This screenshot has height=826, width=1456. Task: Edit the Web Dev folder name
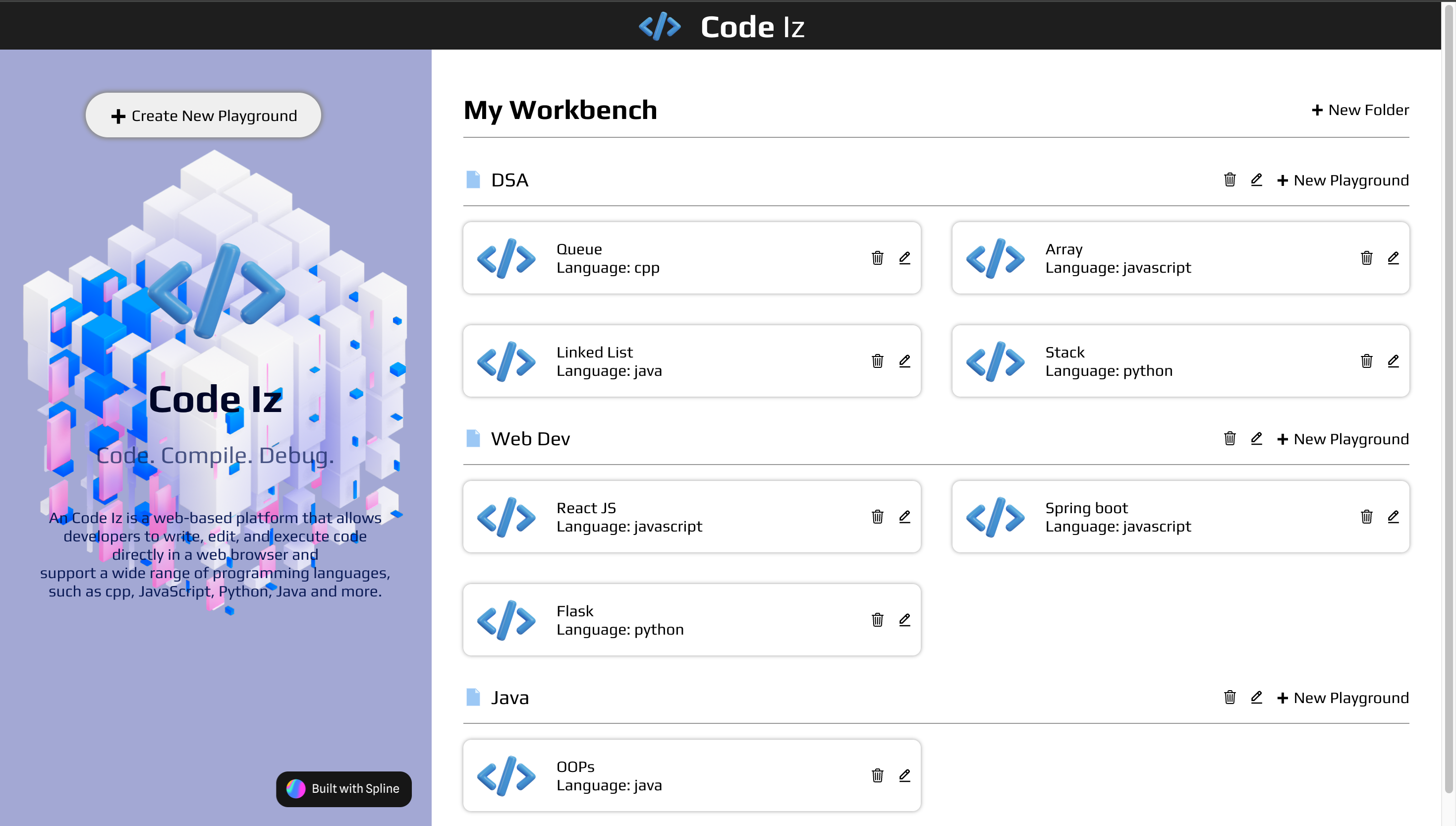[1256, 438]
